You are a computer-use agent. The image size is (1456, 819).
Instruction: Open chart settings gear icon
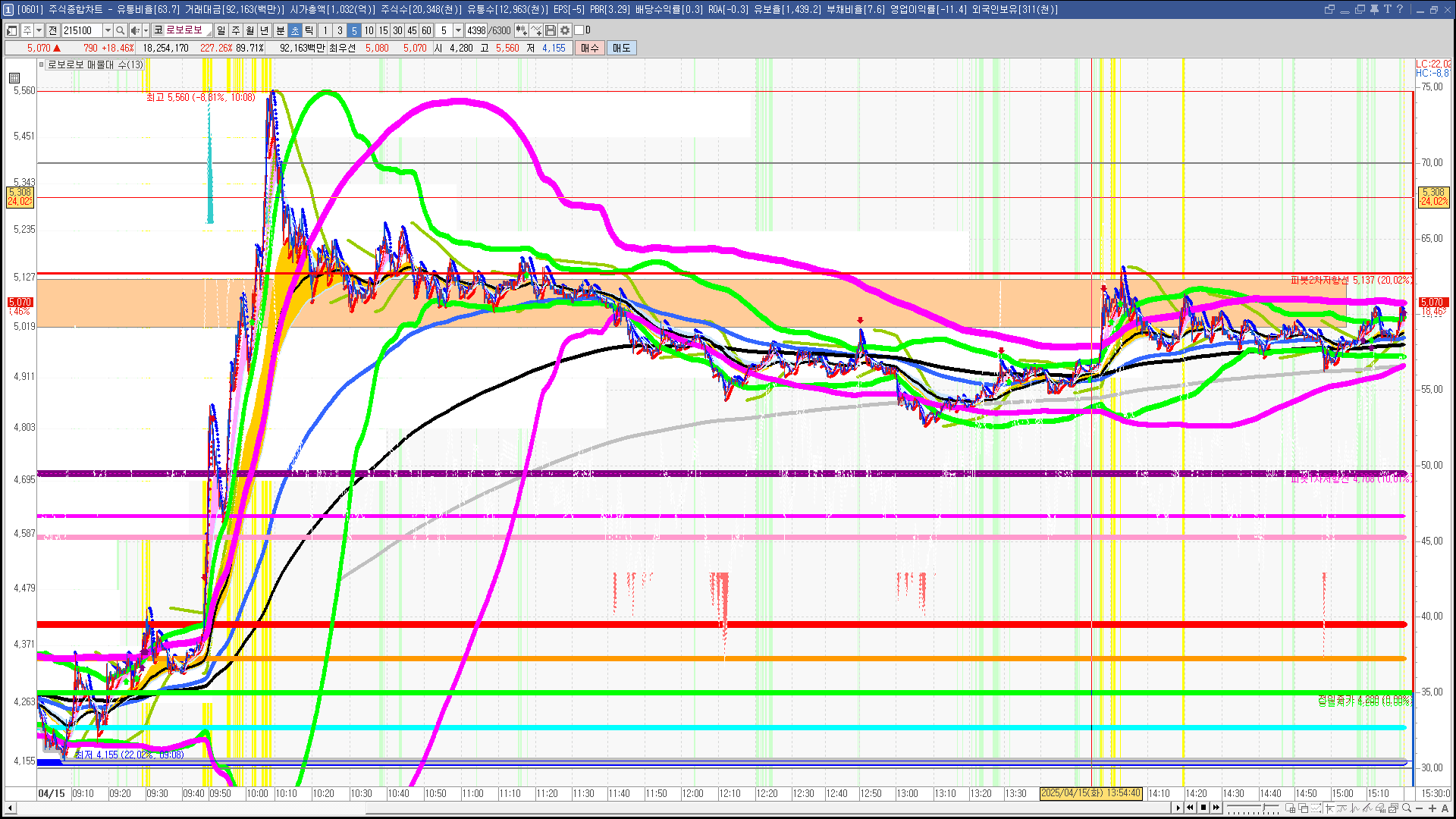coord(565,30)
